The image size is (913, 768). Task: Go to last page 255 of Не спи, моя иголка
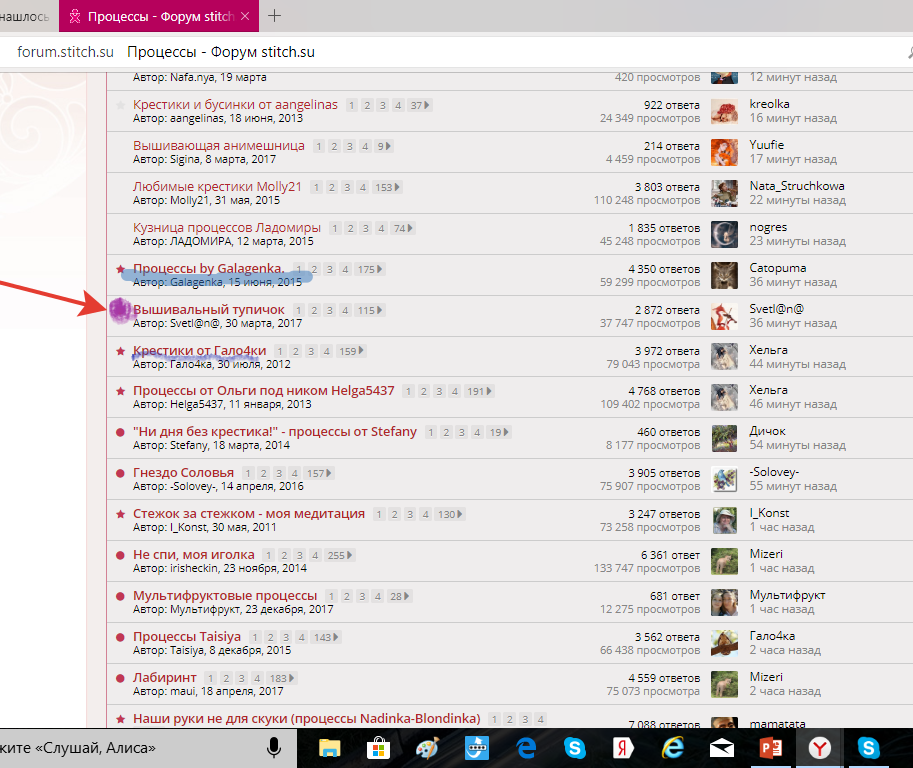click(x=341, y=555)
